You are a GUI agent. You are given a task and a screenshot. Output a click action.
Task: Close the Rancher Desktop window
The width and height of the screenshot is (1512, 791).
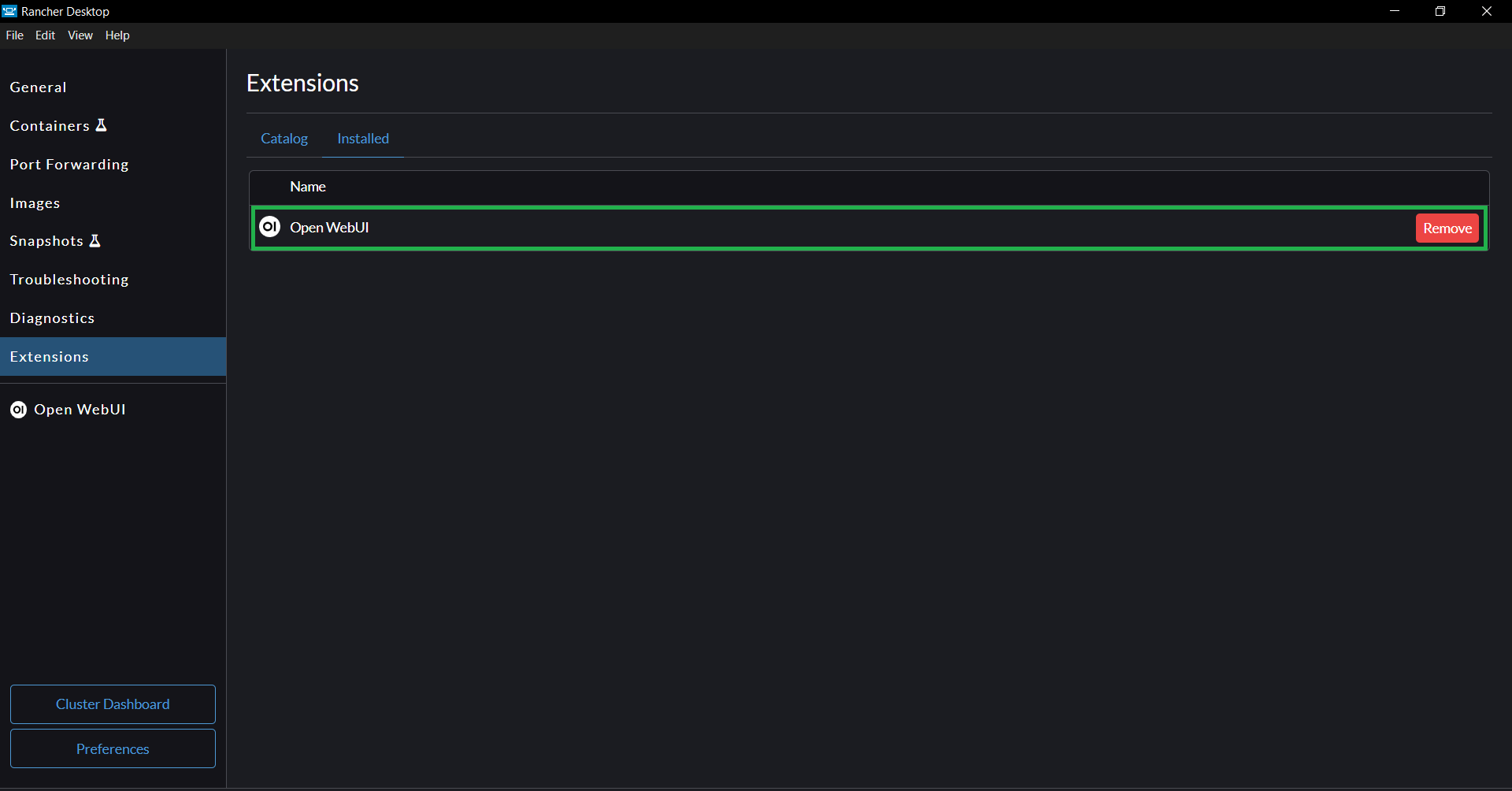pos(1487,11)
